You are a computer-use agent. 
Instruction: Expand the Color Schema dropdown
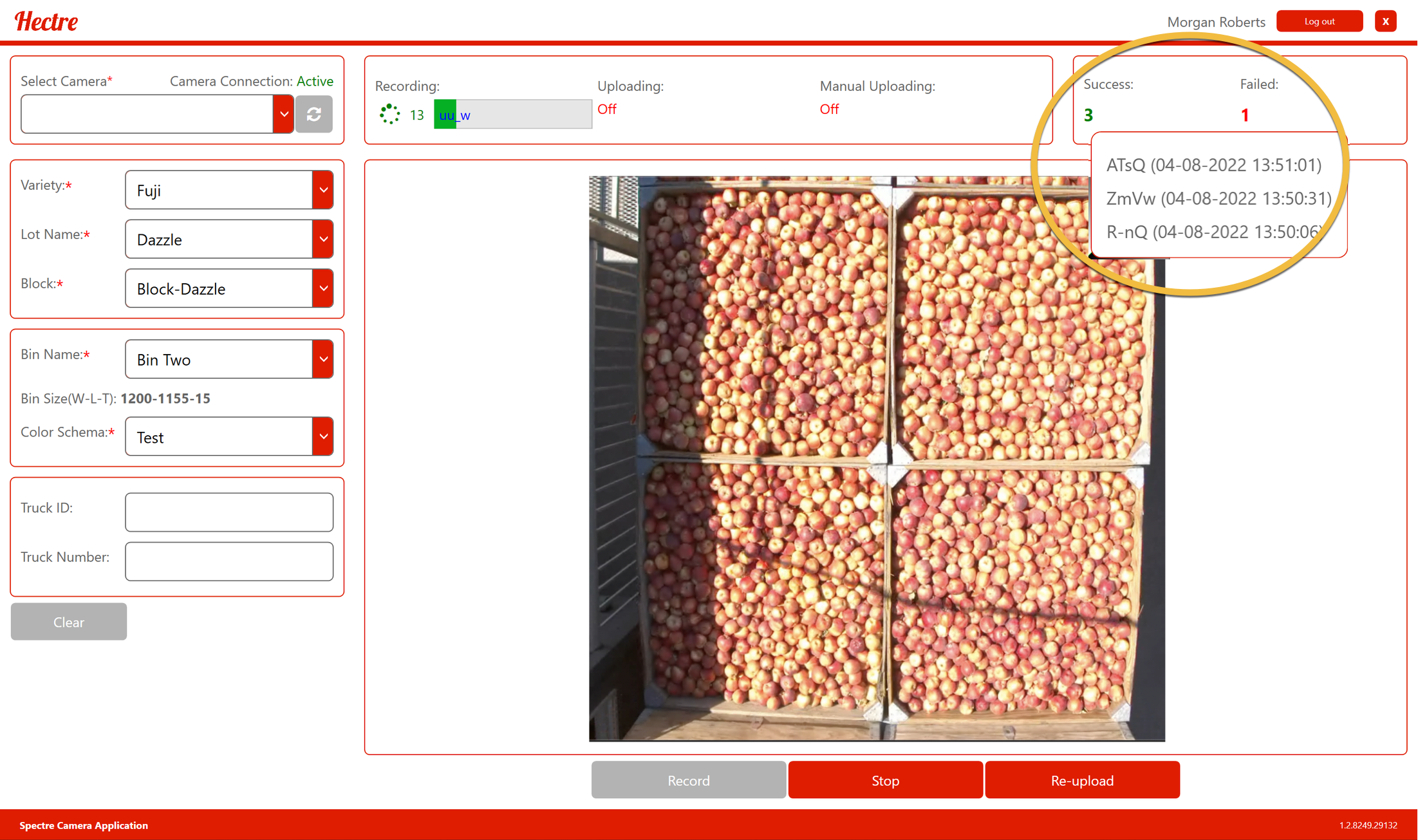pyautogui.click(x=323, y=436)
